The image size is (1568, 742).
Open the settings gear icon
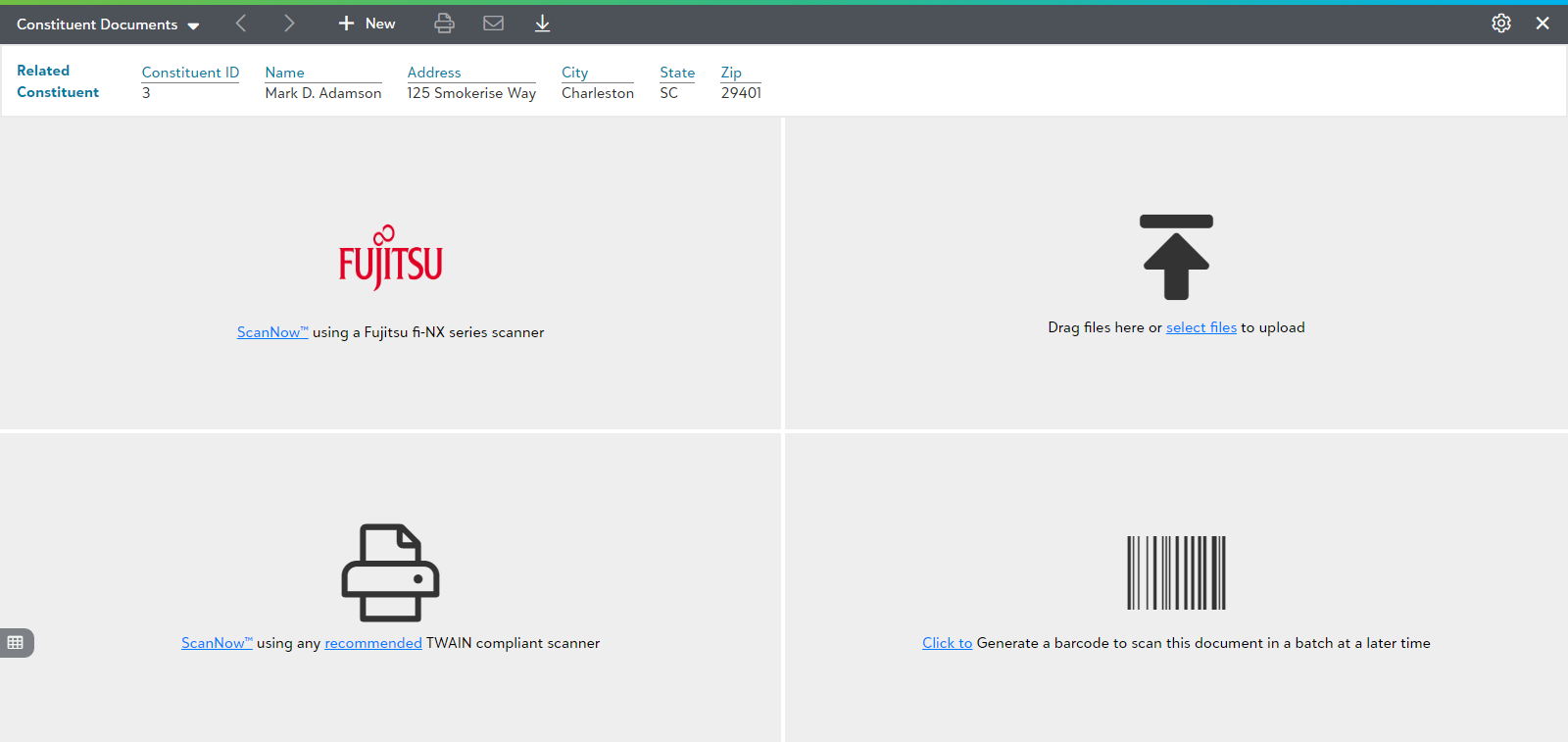pyautogui.click(x=1500, y=24)
